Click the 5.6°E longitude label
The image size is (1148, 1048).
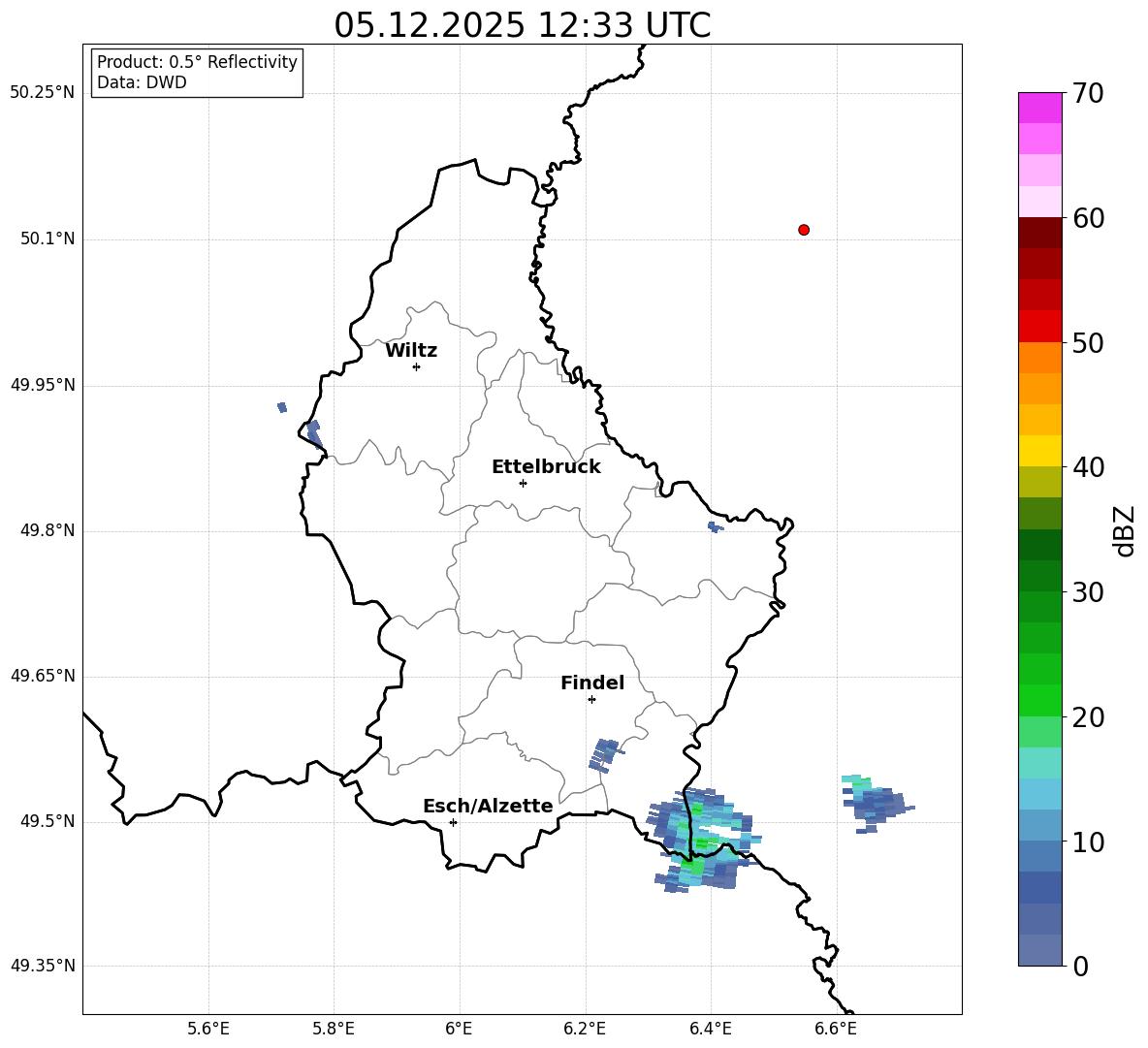click(x=208, y=1029)
